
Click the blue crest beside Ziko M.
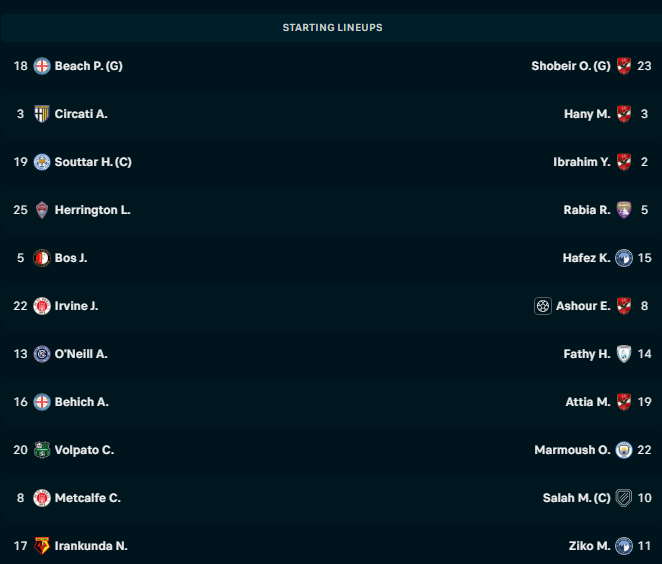(624, 546)
